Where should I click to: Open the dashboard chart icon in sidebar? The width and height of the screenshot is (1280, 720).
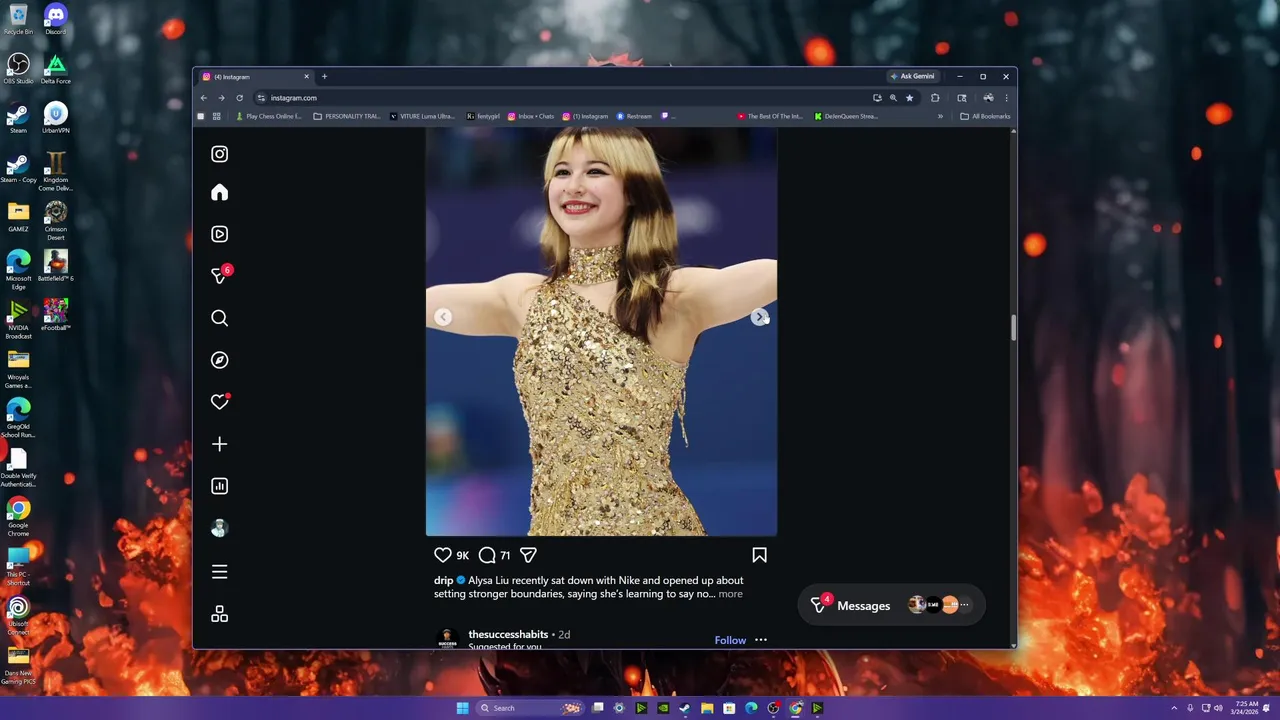coord(220,486)
